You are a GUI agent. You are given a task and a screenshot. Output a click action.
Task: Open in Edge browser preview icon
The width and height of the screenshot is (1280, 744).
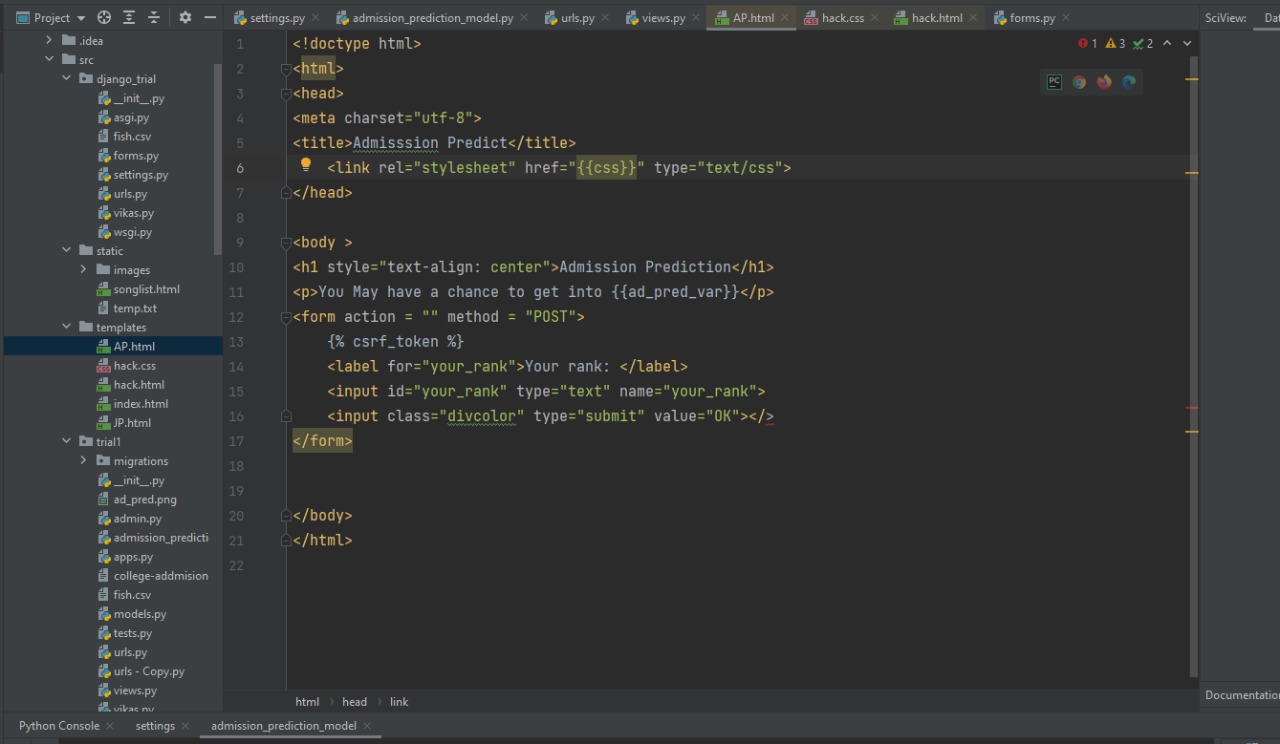click(x=1129, y=82)
